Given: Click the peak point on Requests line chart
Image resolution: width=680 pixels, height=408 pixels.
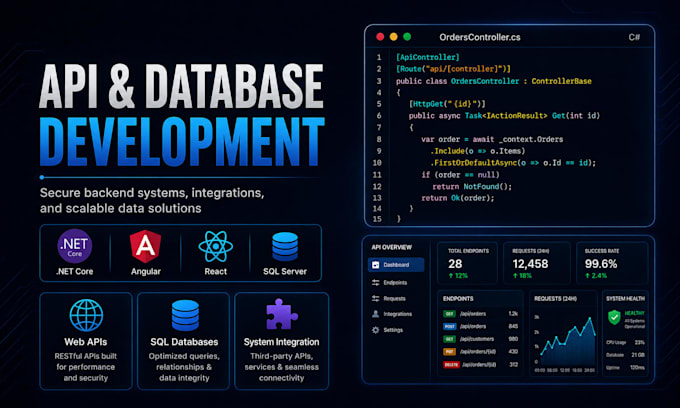Looking at the screenshot, I should click(590, 319).
